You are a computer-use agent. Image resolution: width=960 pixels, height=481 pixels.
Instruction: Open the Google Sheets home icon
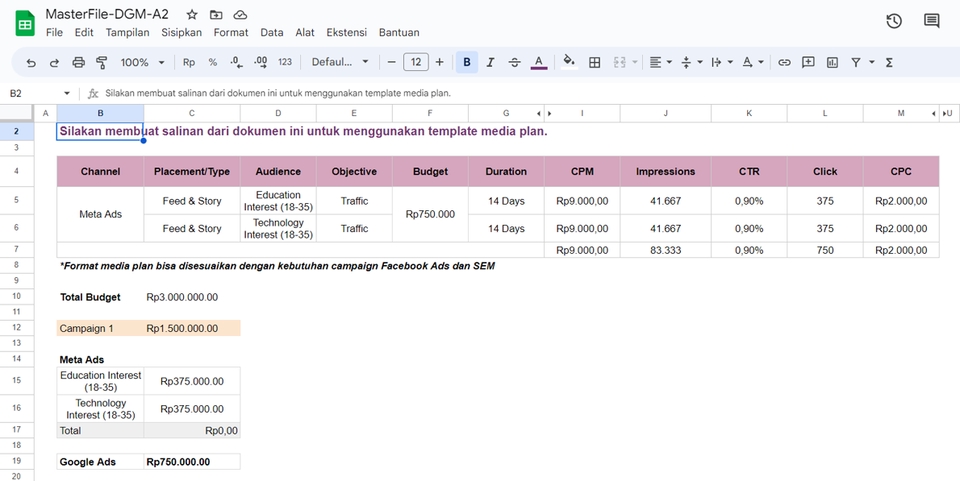click(x=25, y=24)
